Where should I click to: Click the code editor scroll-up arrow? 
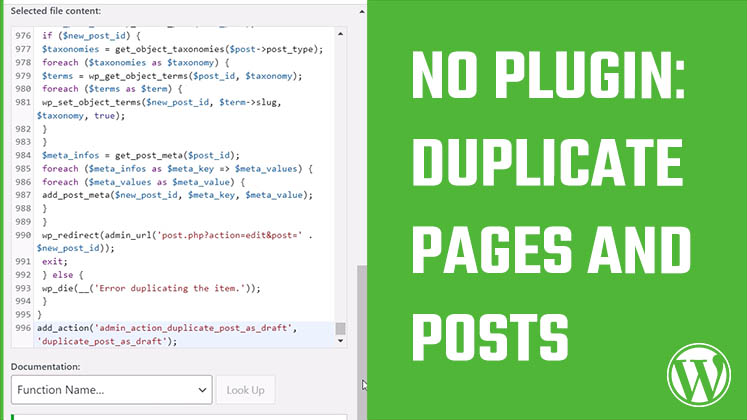[x=340, y=34]
